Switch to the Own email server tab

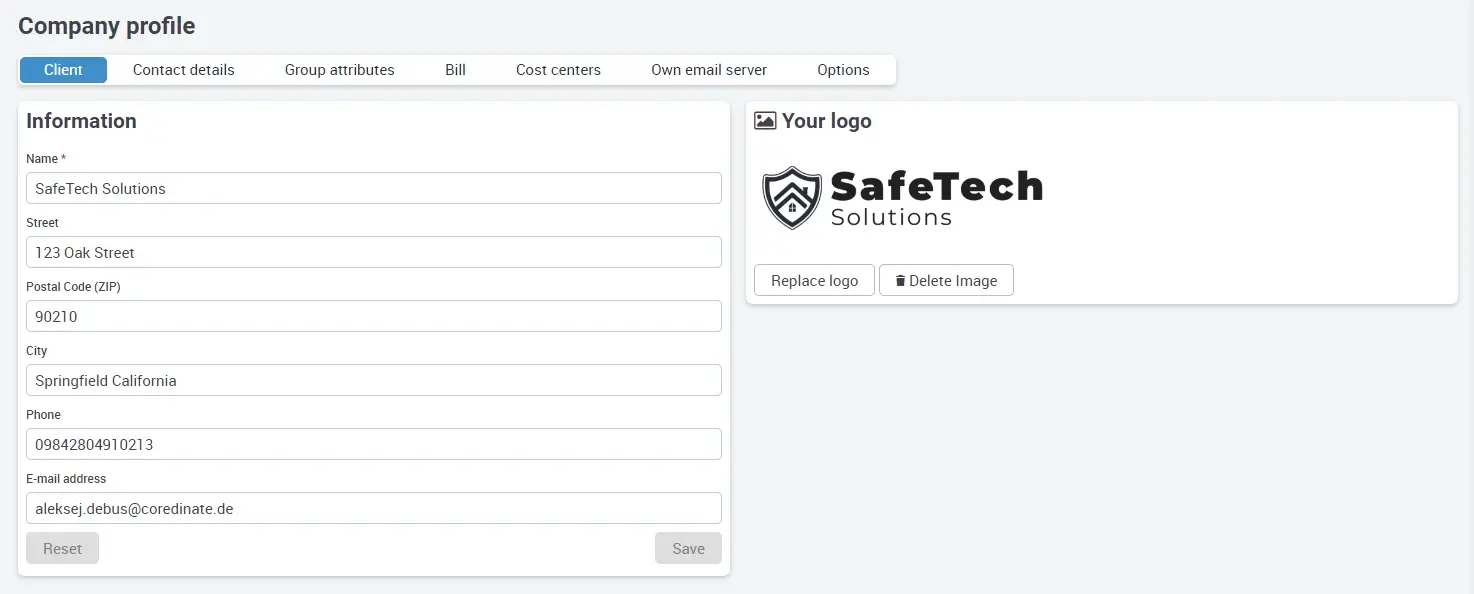(x=708, y=69)
